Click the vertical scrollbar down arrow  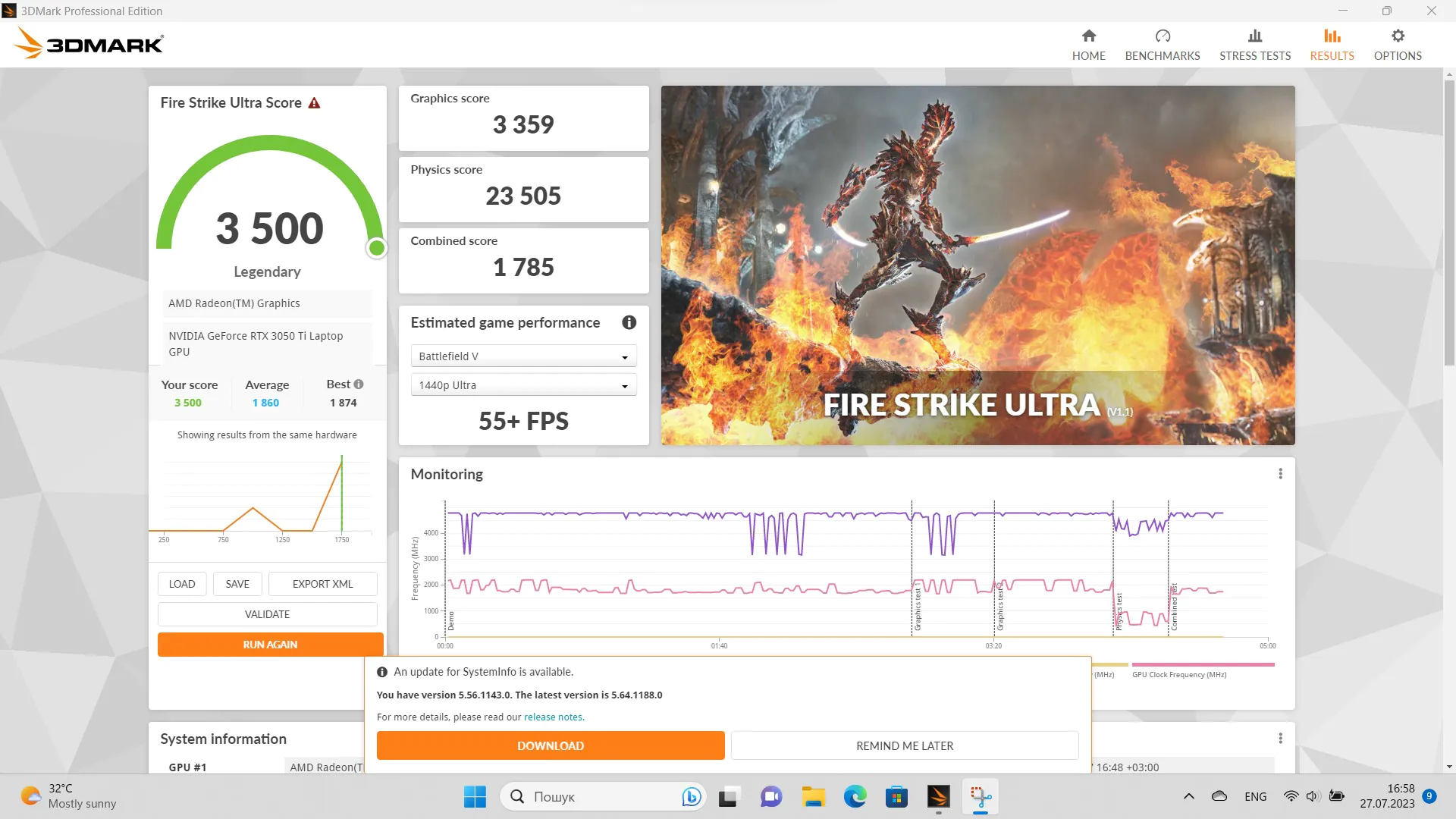point(1449,767)
